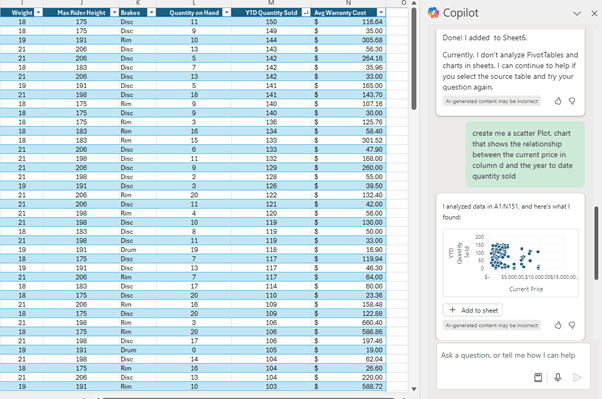Viewport: 602px width, 399px height.
Task: Give thumbs up to the Sheet6 response
Action: [x=558, y=101]
